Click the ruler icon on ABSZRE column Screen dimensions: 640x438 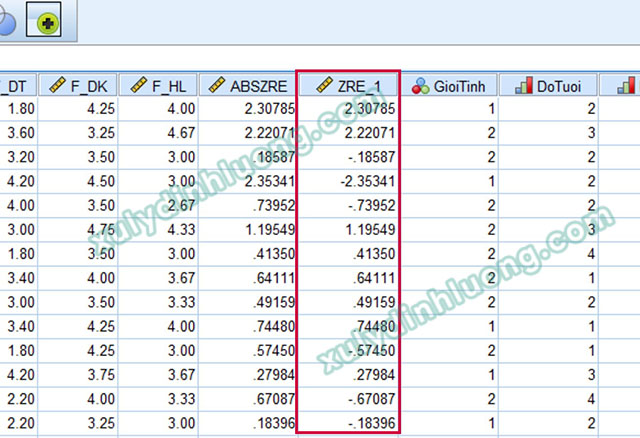pyautogui.click(x=217, y=85)
